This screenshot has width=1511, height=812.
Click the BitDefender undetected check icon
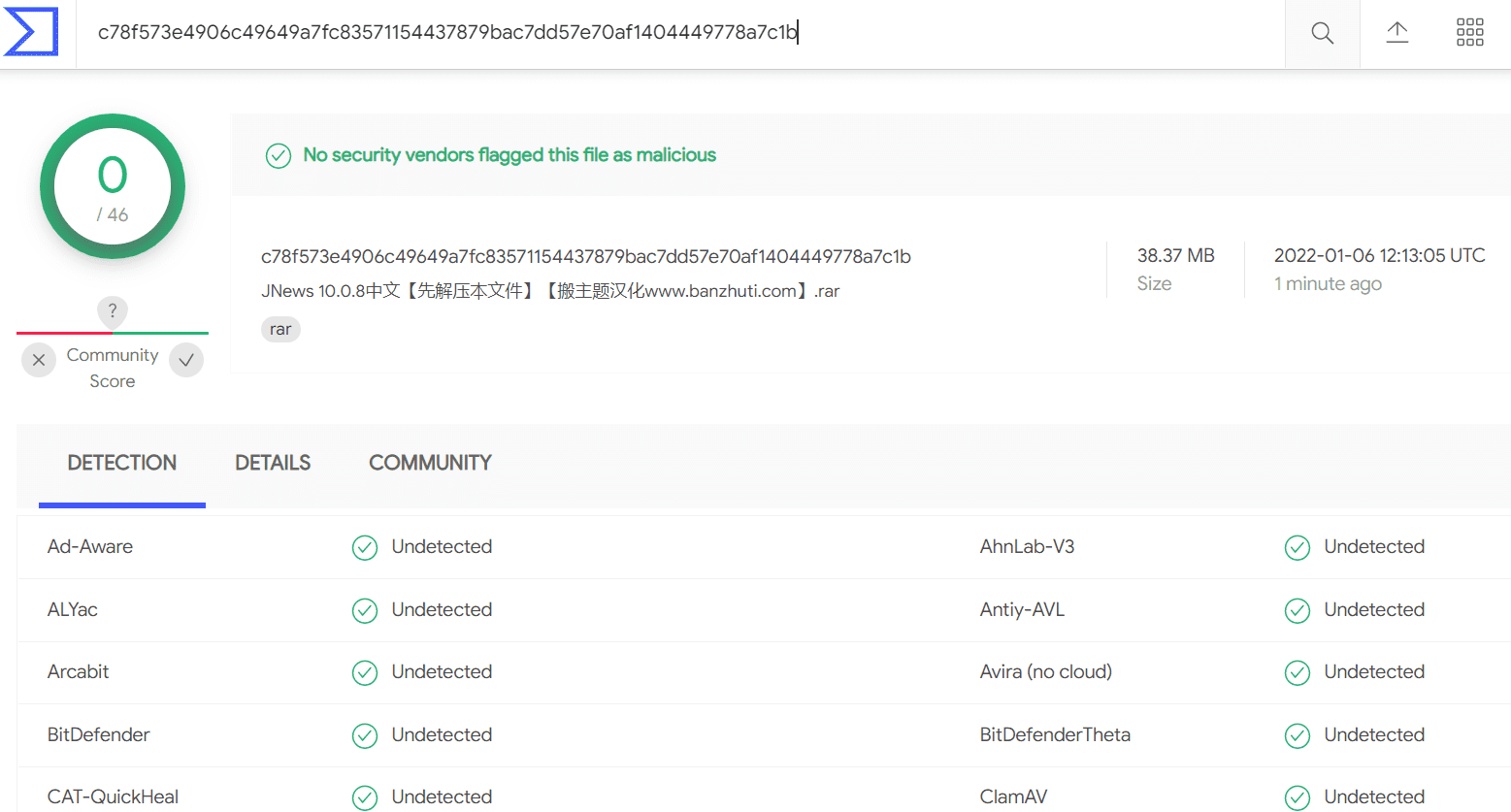point(365,735)
